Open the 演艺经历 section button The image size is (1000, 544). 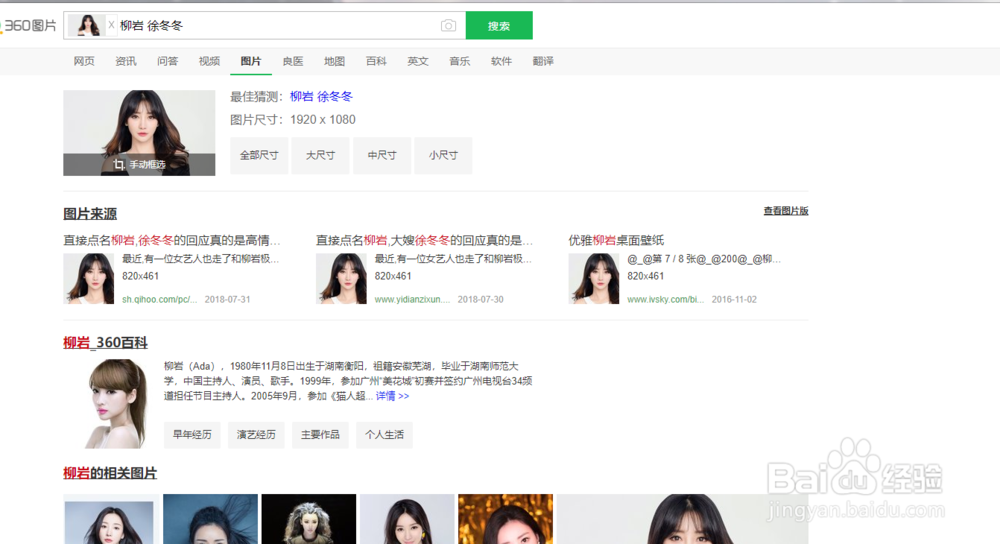256,435
